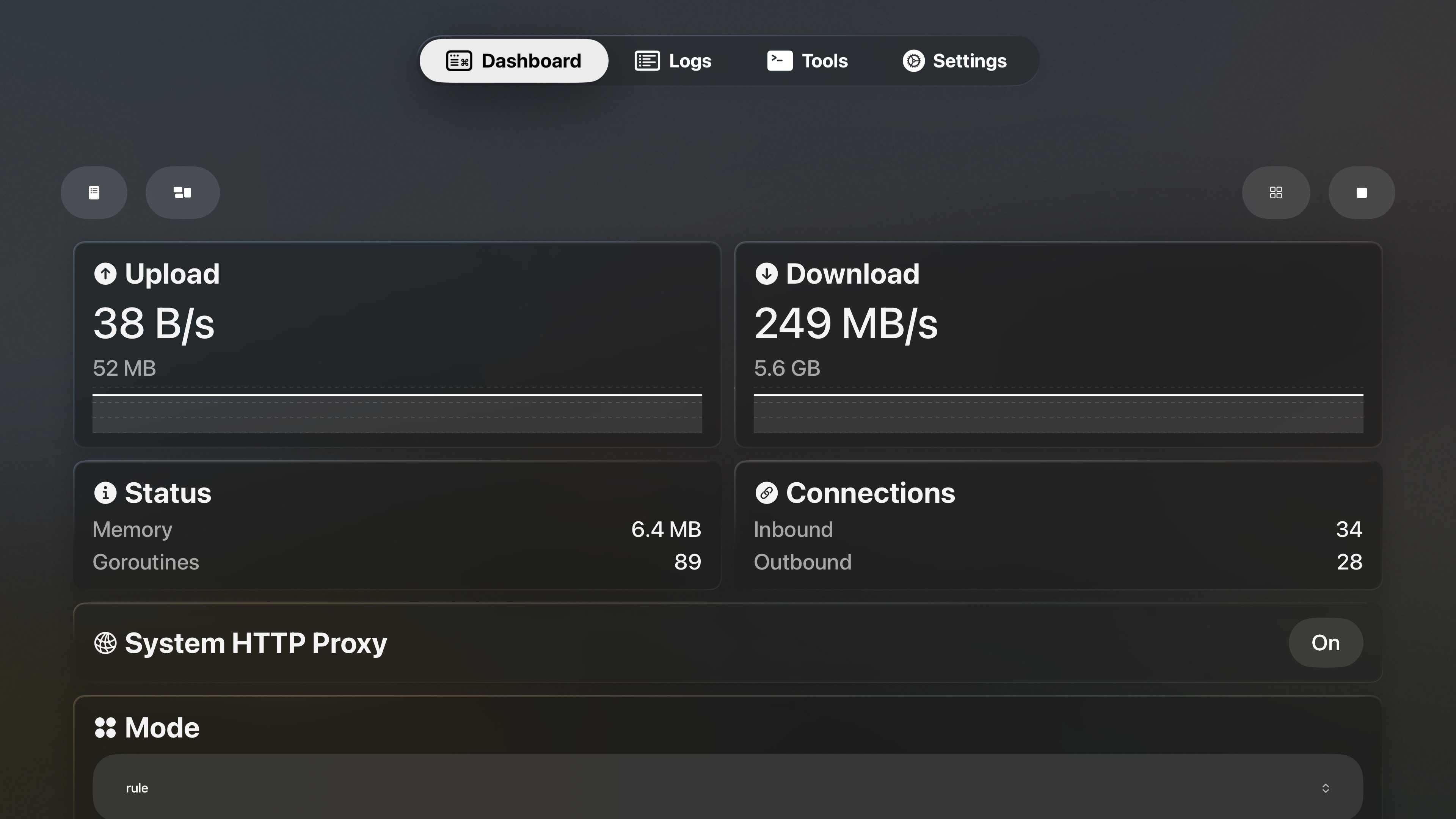1456x819 pixels.
Task: Click the Download arrow icon
Action: coord(766,273)
